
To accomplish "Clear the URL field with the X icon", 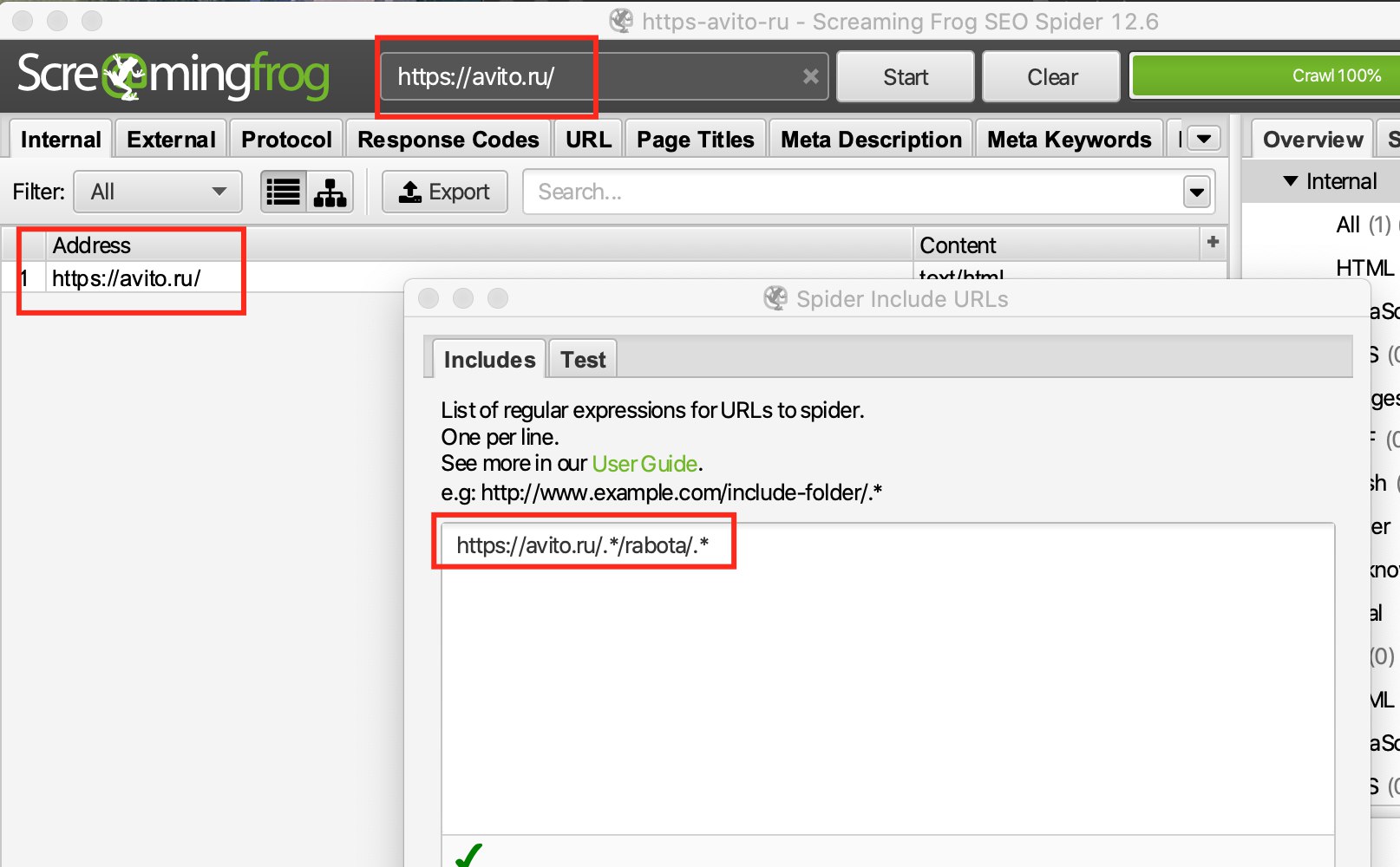I will coord(810,76).
